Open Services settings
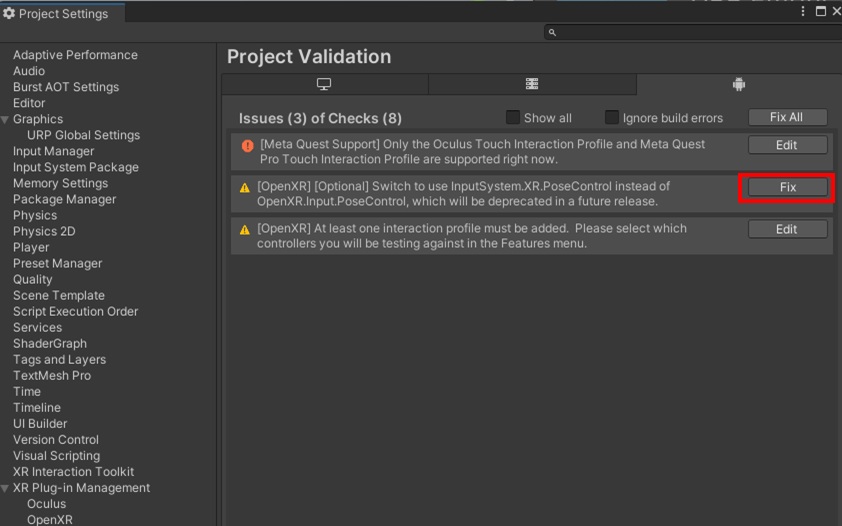 coord(38,328)
